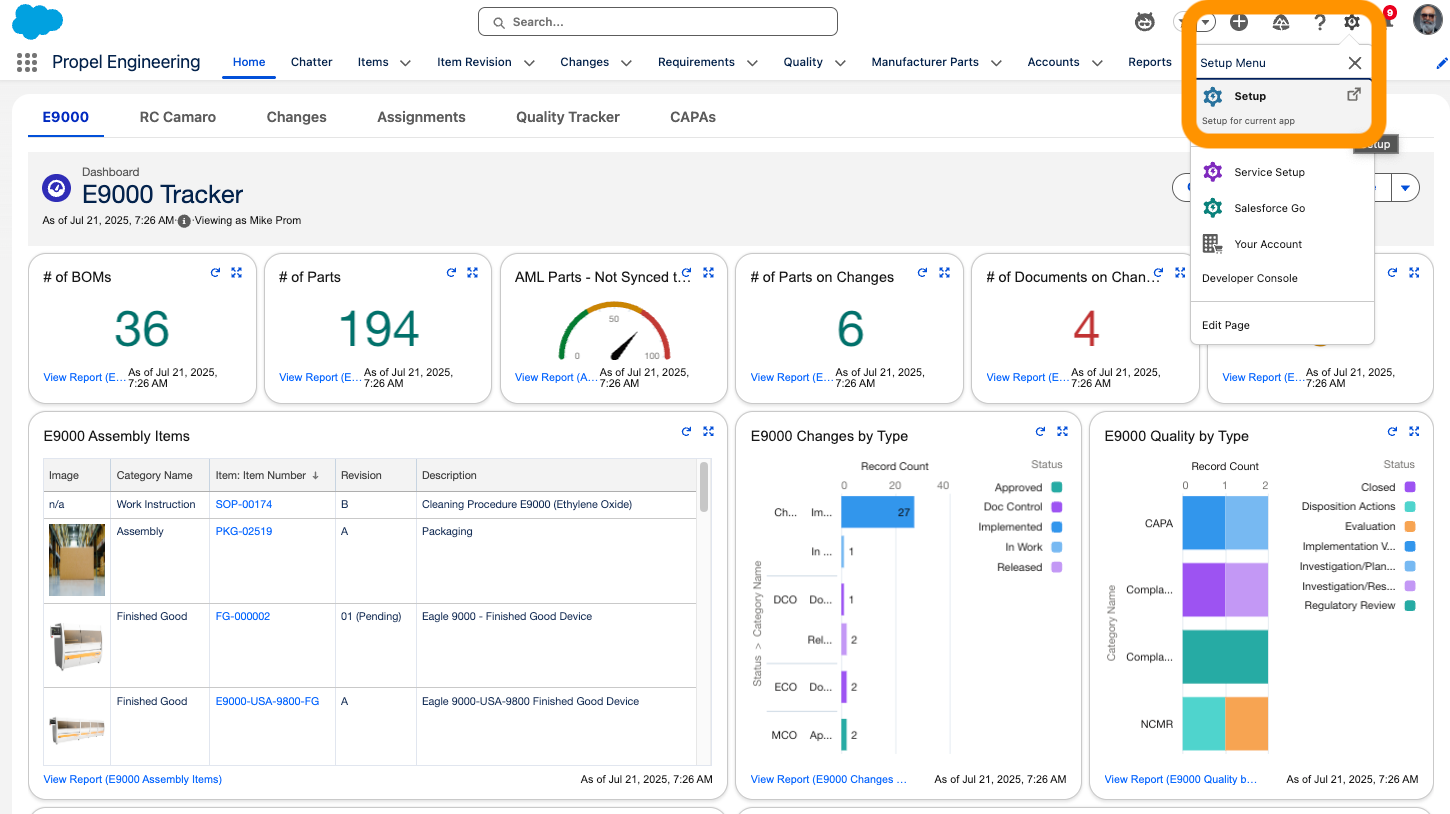Expand the # of Parts widget fullscreen

click(472, 272)
